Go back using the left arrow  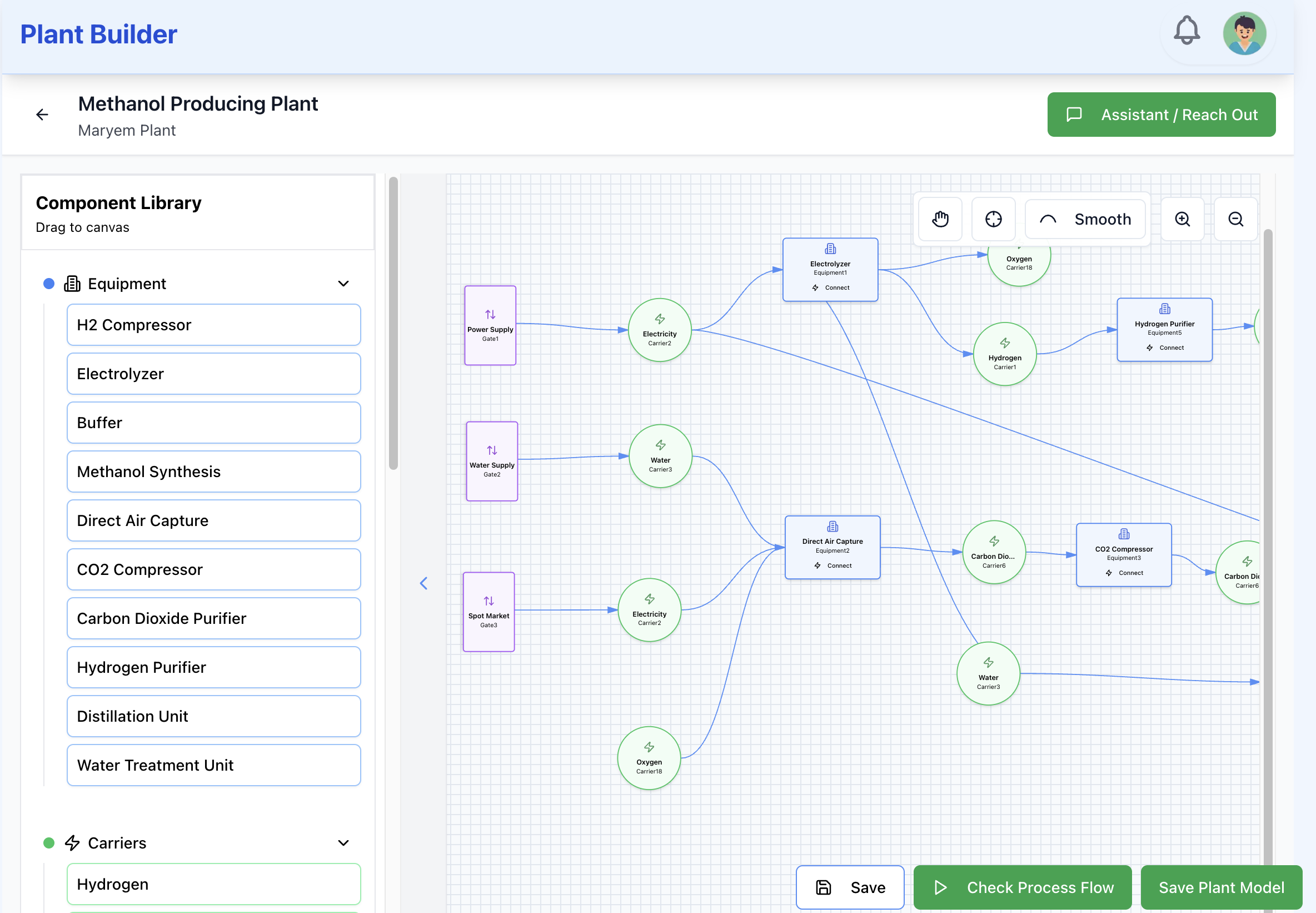(42, 115)
